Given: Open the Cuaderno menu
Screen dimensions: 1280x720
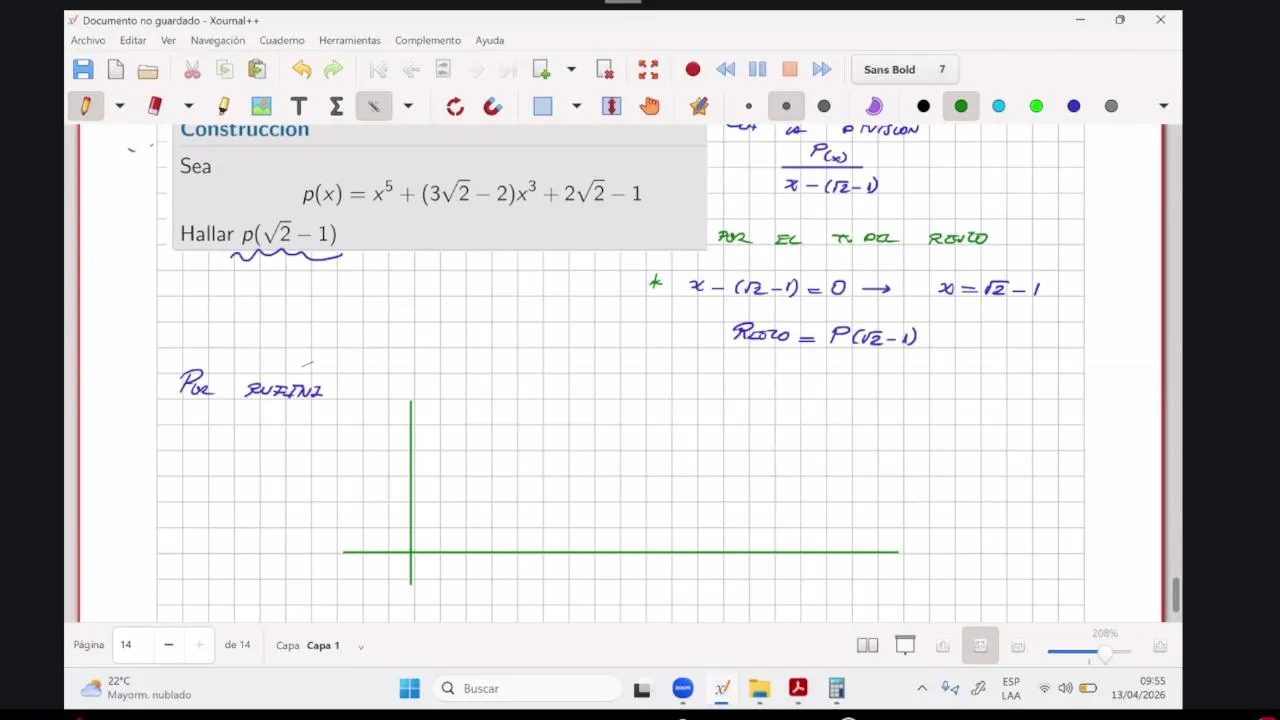Looking at the screenshot, I should 282,40.
